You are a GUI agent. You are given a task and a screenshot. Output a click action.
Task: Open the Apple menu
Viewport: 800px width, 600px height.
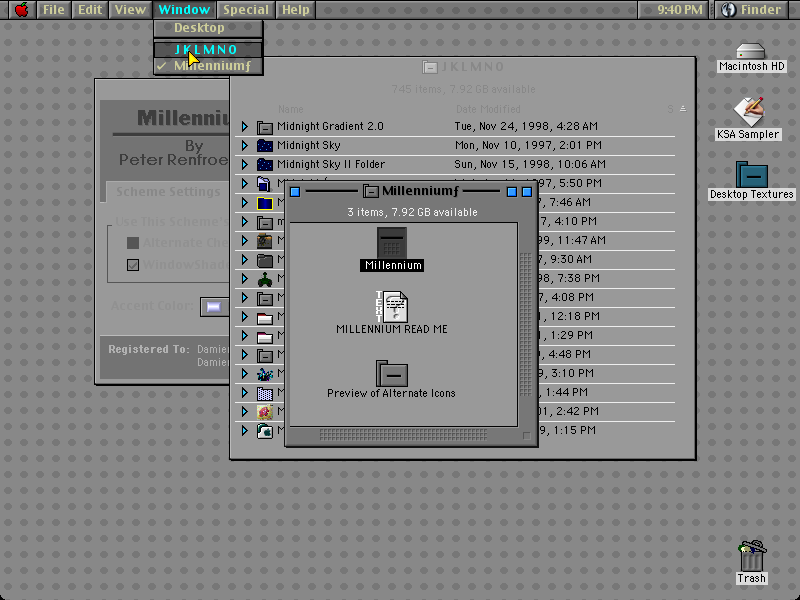[21, 10]
